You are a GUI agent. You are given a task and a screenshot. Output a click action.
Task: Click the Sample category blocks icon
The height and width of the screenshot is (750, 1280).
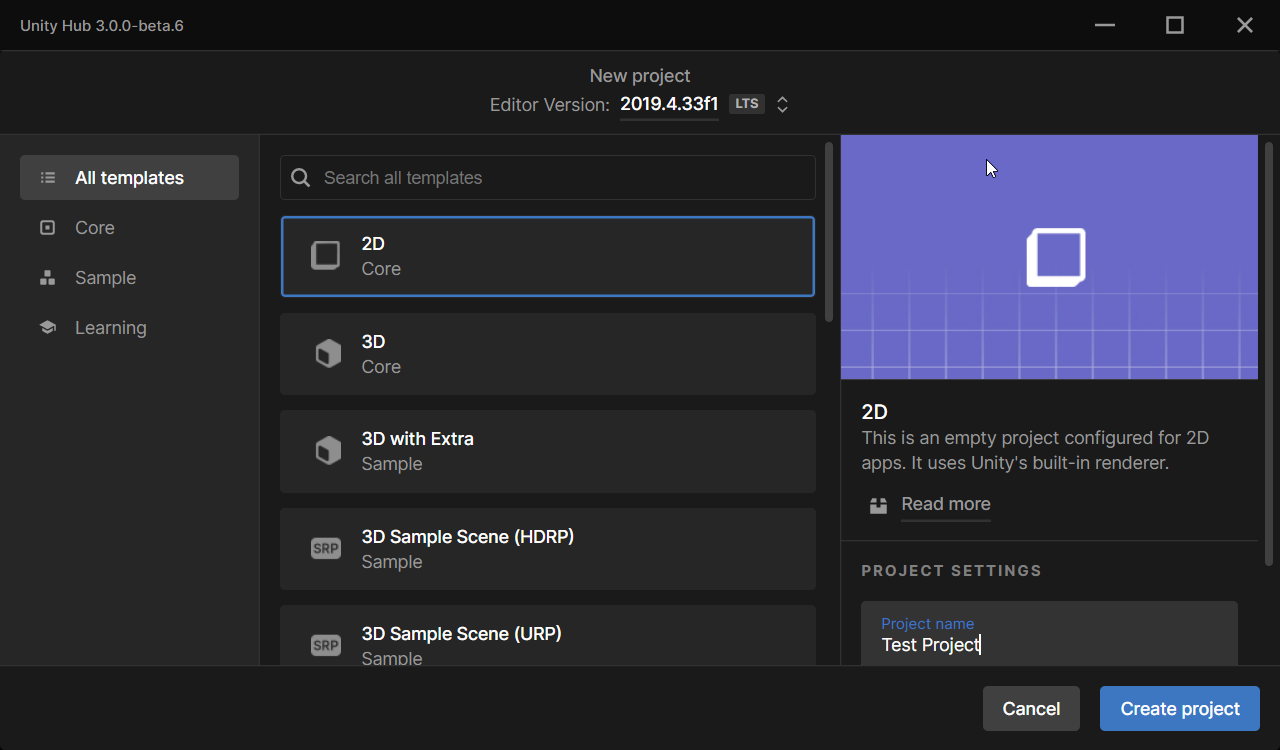pos(47,278)
